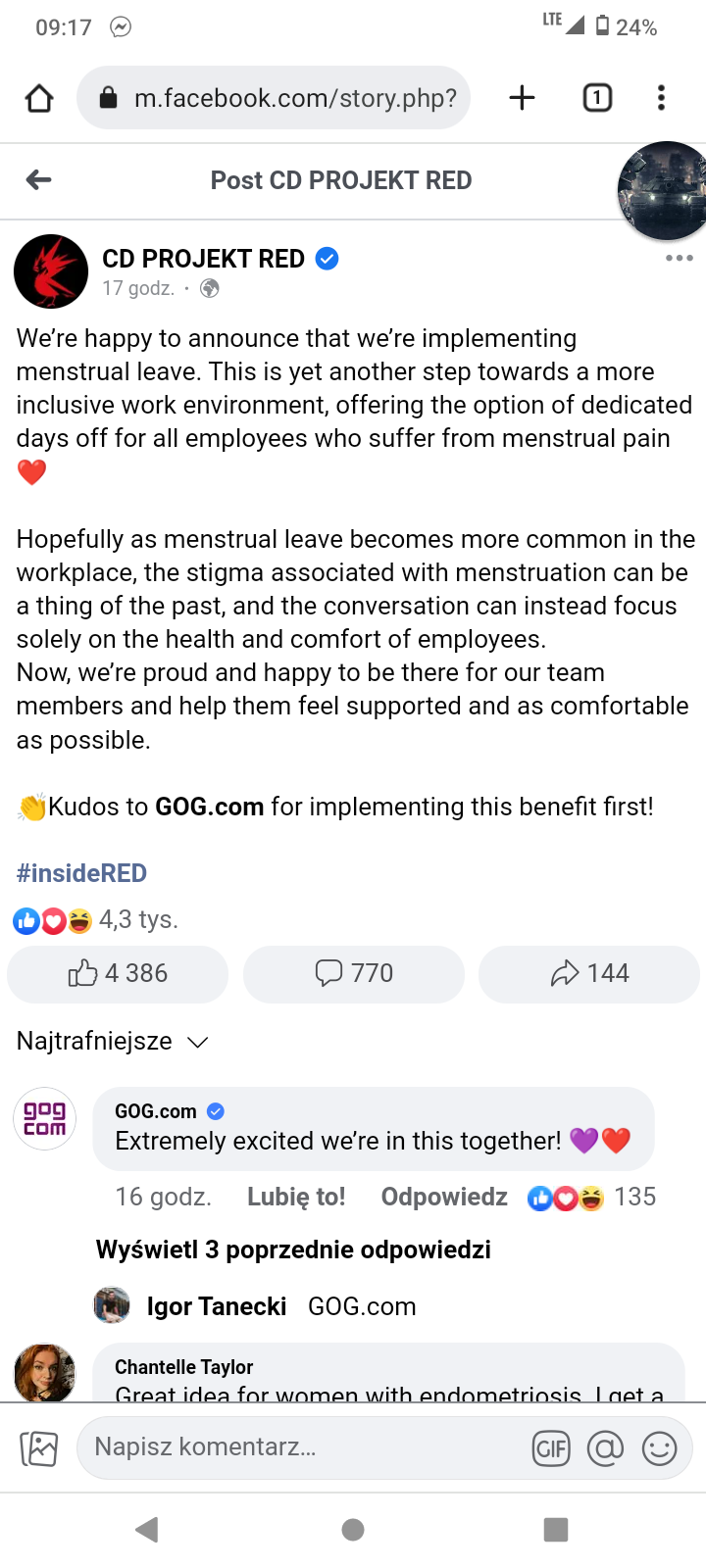Share the post via 144 button
The height and width of the screenshot is (1568, 706).
(589, 973)
